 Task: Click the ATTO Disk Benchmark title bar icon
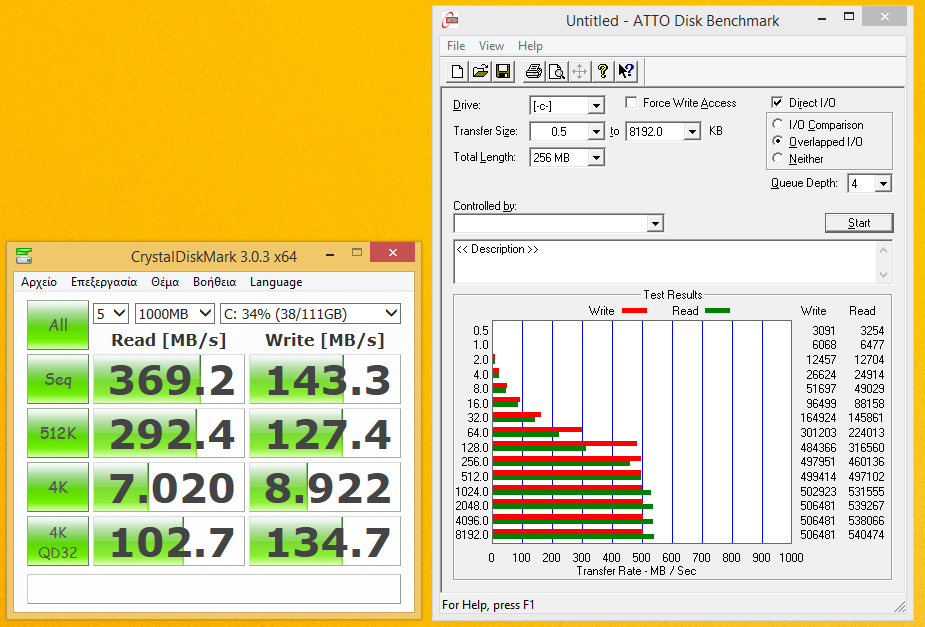451,20
